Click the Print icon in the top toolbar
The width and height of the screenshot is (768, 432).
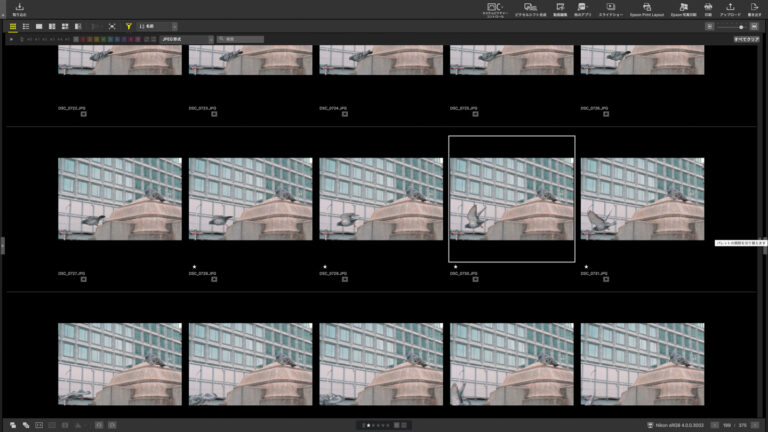708,9
